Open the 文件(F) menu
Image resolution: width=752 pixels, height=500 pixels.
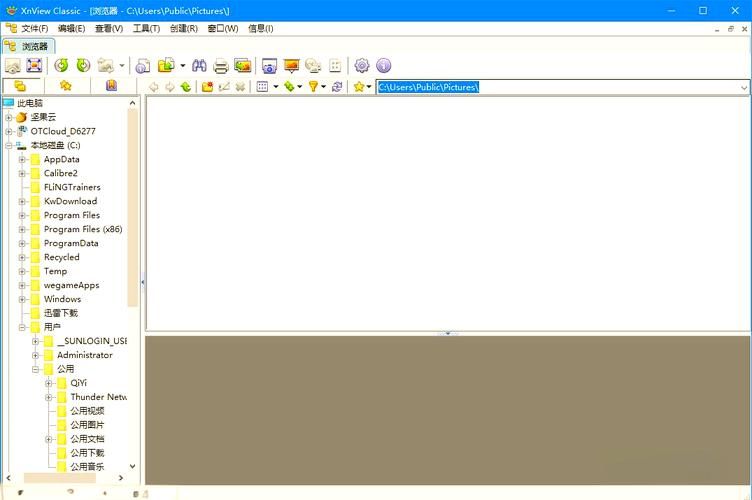click(x=35, y=29)
